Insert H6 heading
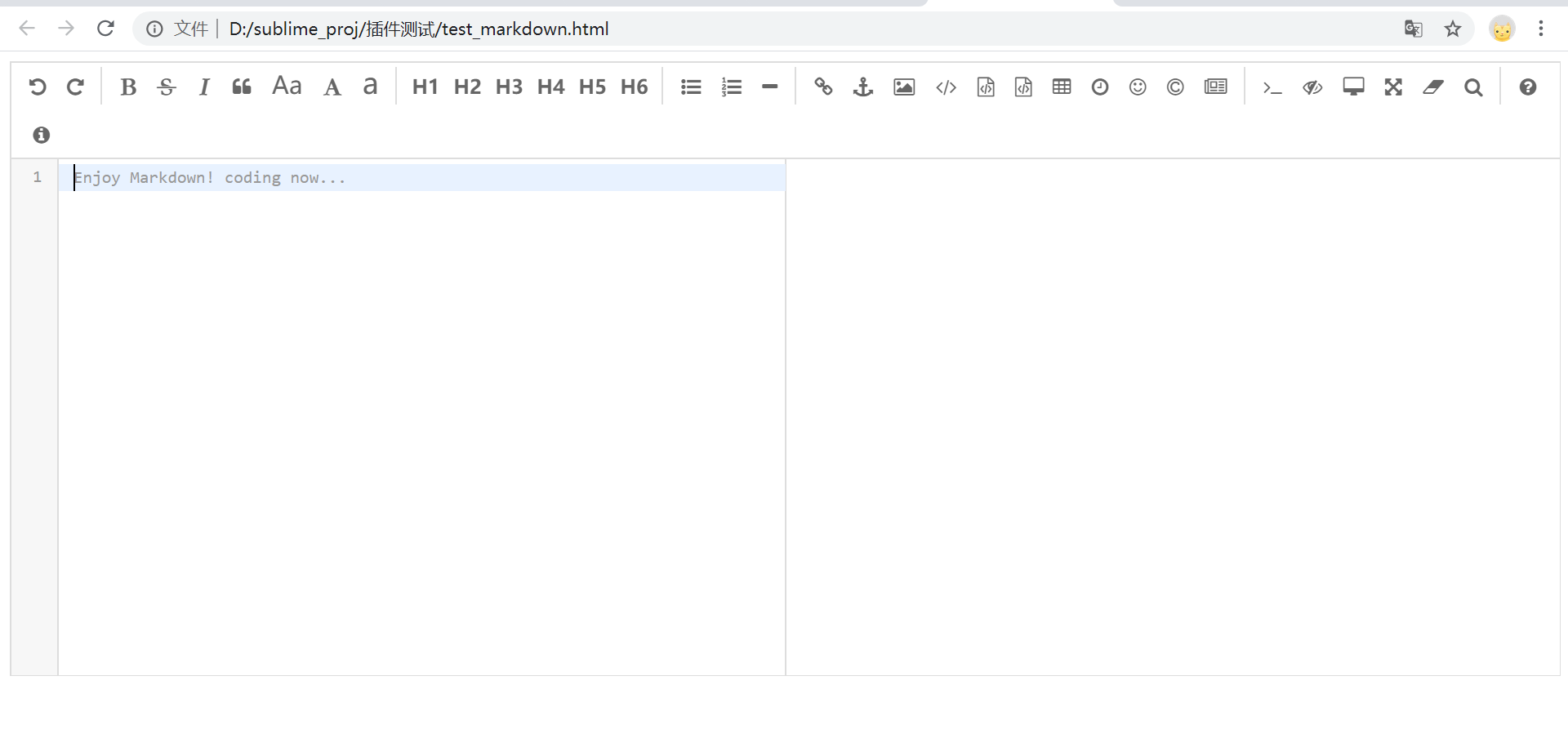 coord(634,87)
